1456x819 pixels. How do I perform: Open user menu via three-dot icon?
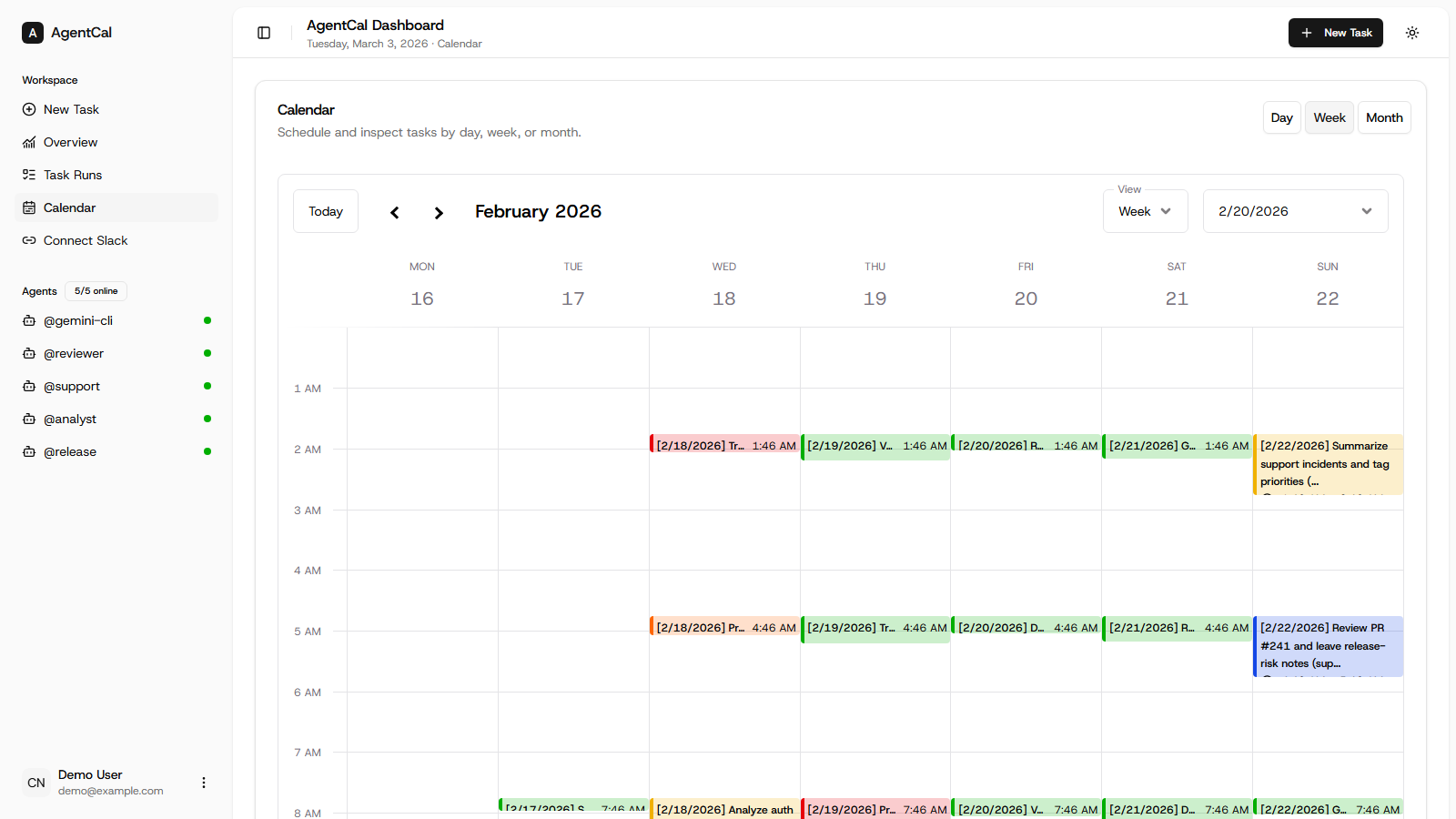tap(204, 783)
